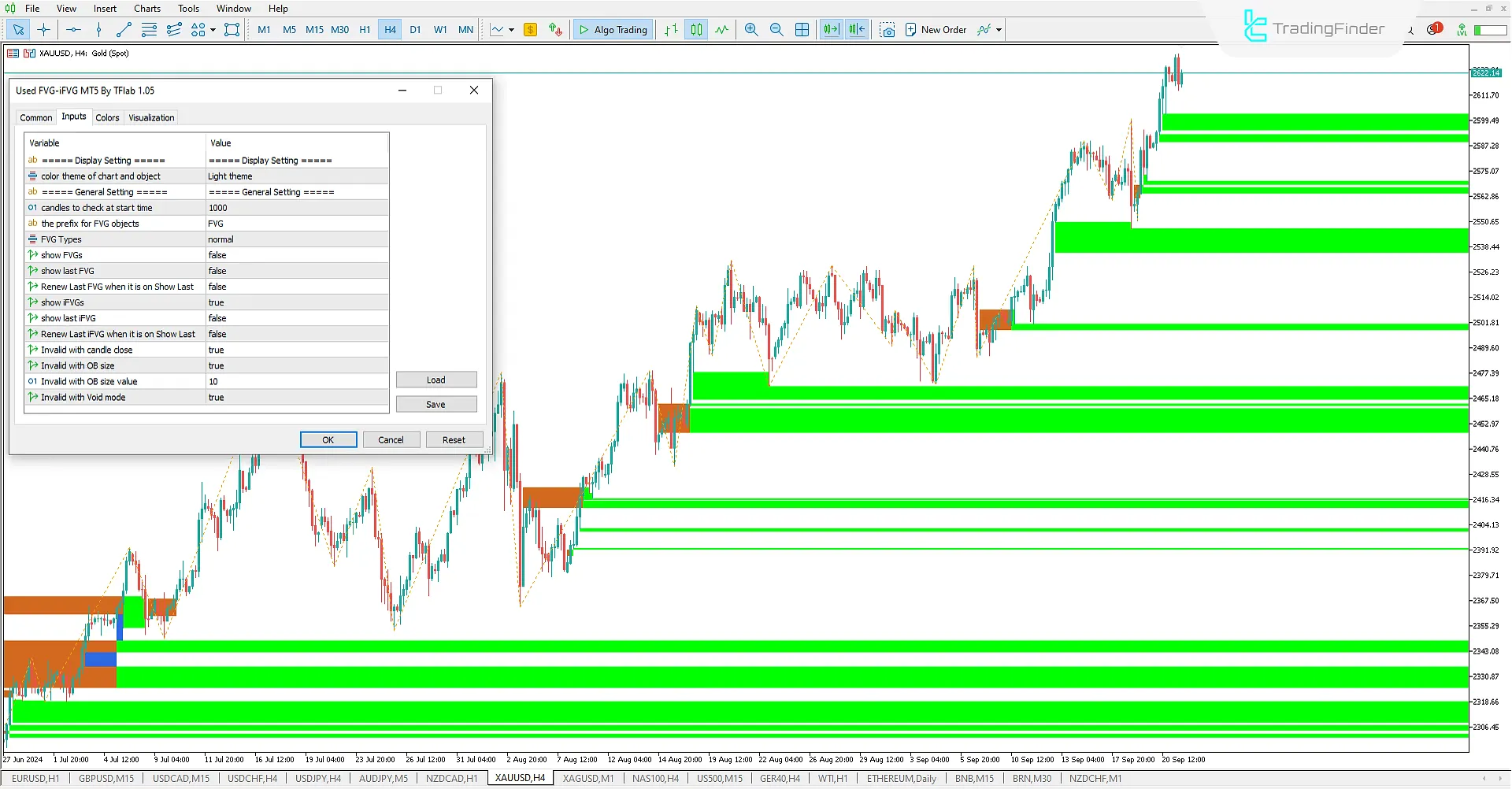Switch to the Colors tab in the dialog
Image resolution: width=1512 pixels, height=789 pixels.
point(107,117)
